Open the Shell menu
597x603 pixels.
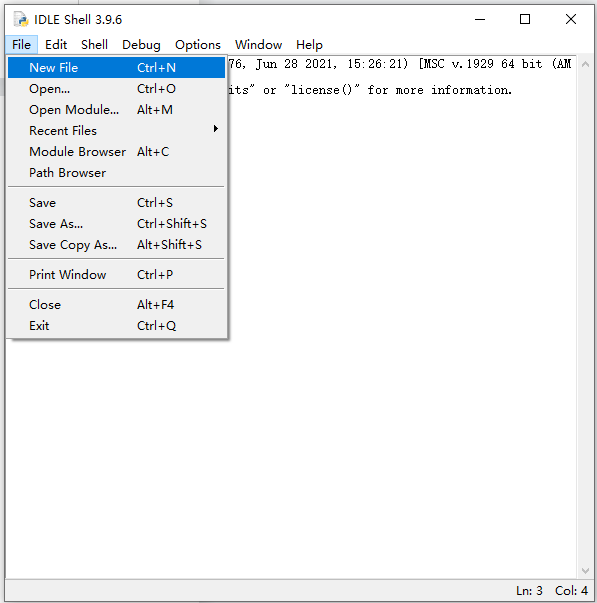(x=94, y=45)
